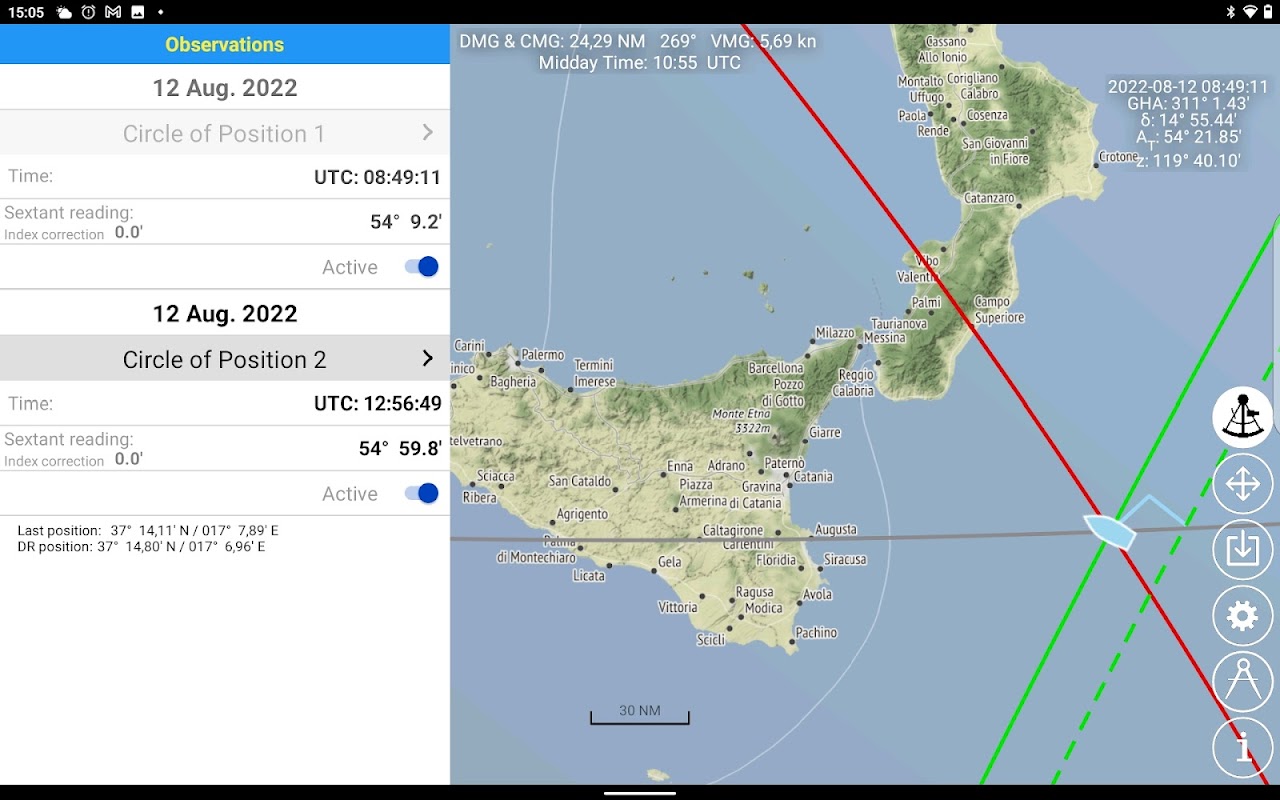Select the divider compass measuring tool

(1242, 682)
